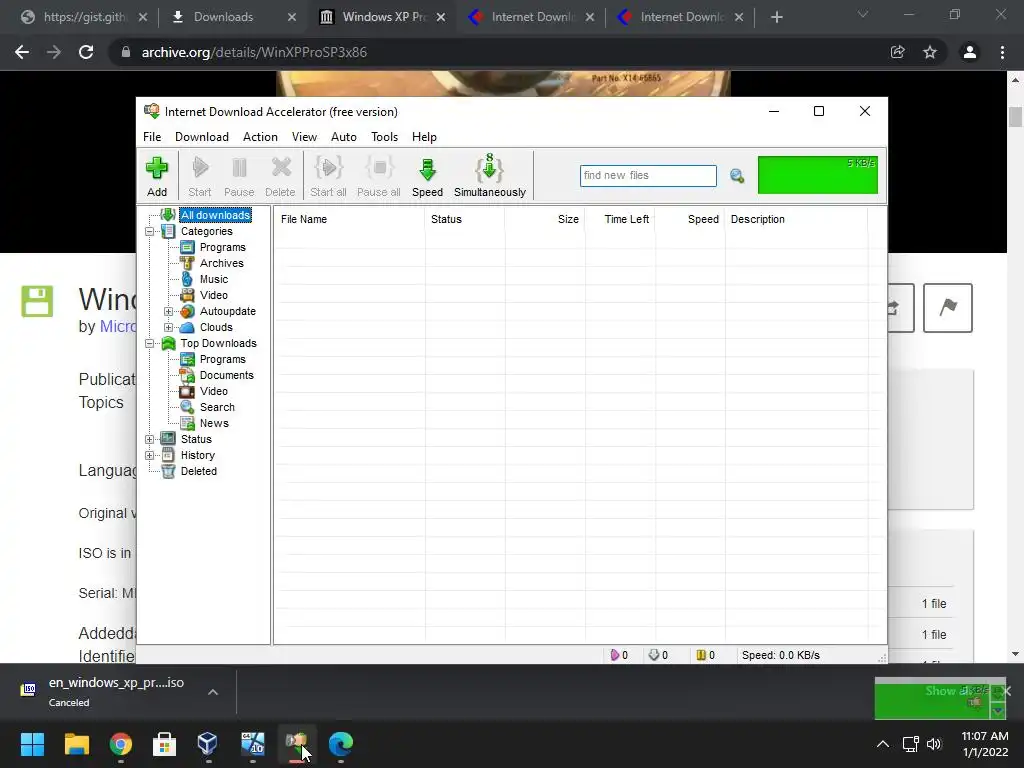Sort by the Speed column header
The image size is (1024, 768).
point(690,219)
